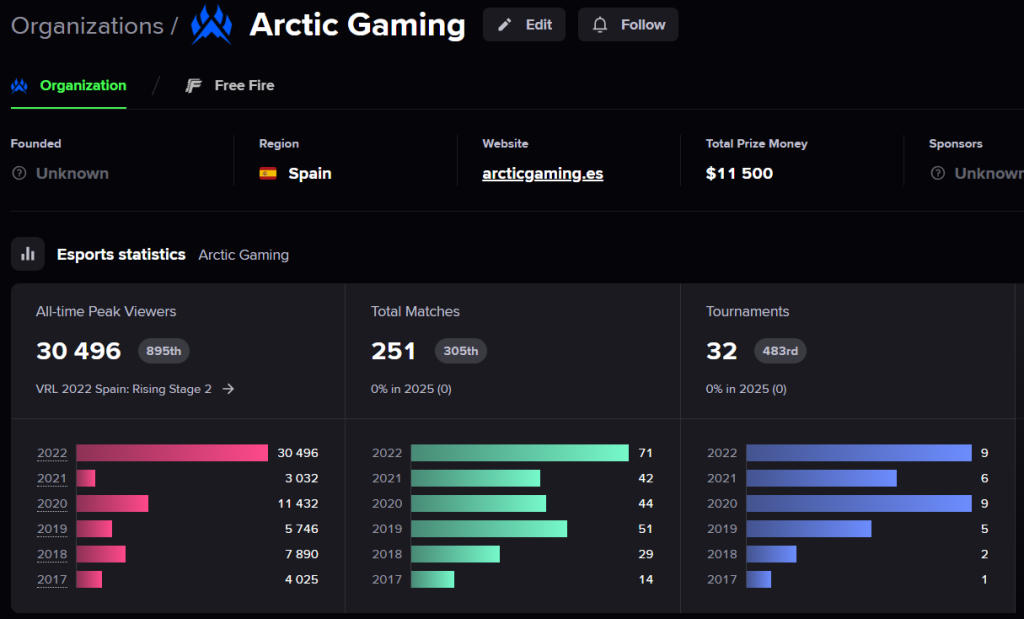
Task: Select 2018 in Peak Viewers chart
Action: click(x=52, y=554)
